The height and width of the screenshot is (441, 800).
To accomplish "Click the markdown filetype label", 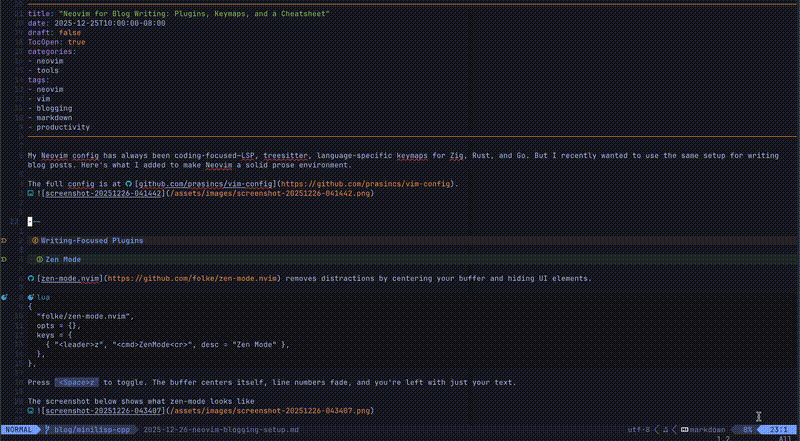I will (x=708, y=430).
